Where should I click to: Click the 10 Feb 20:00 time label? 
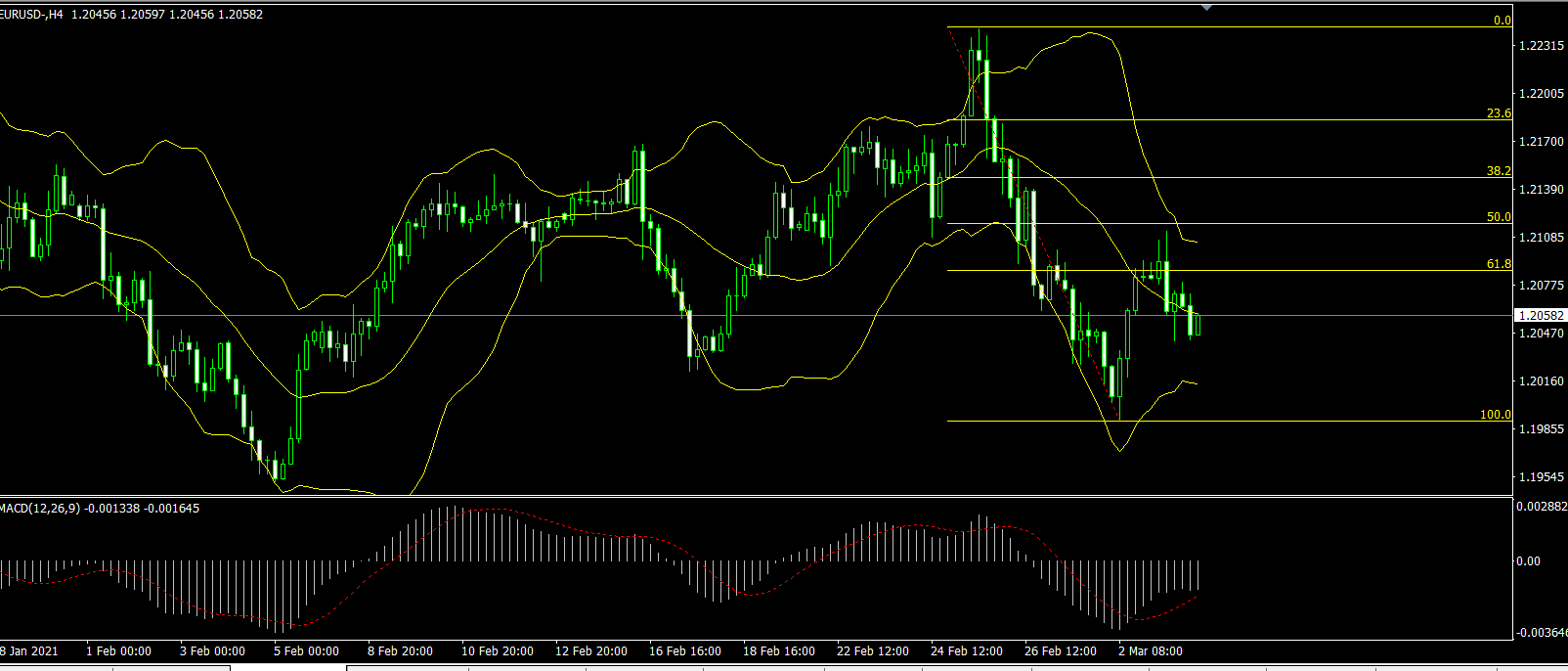click(498, 651)
